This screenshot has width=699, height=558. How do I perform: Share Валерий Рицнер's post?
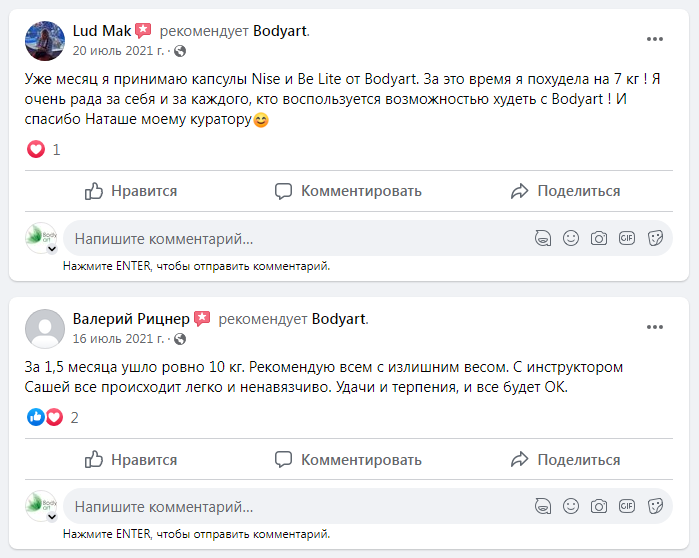[x=565, y=460]
